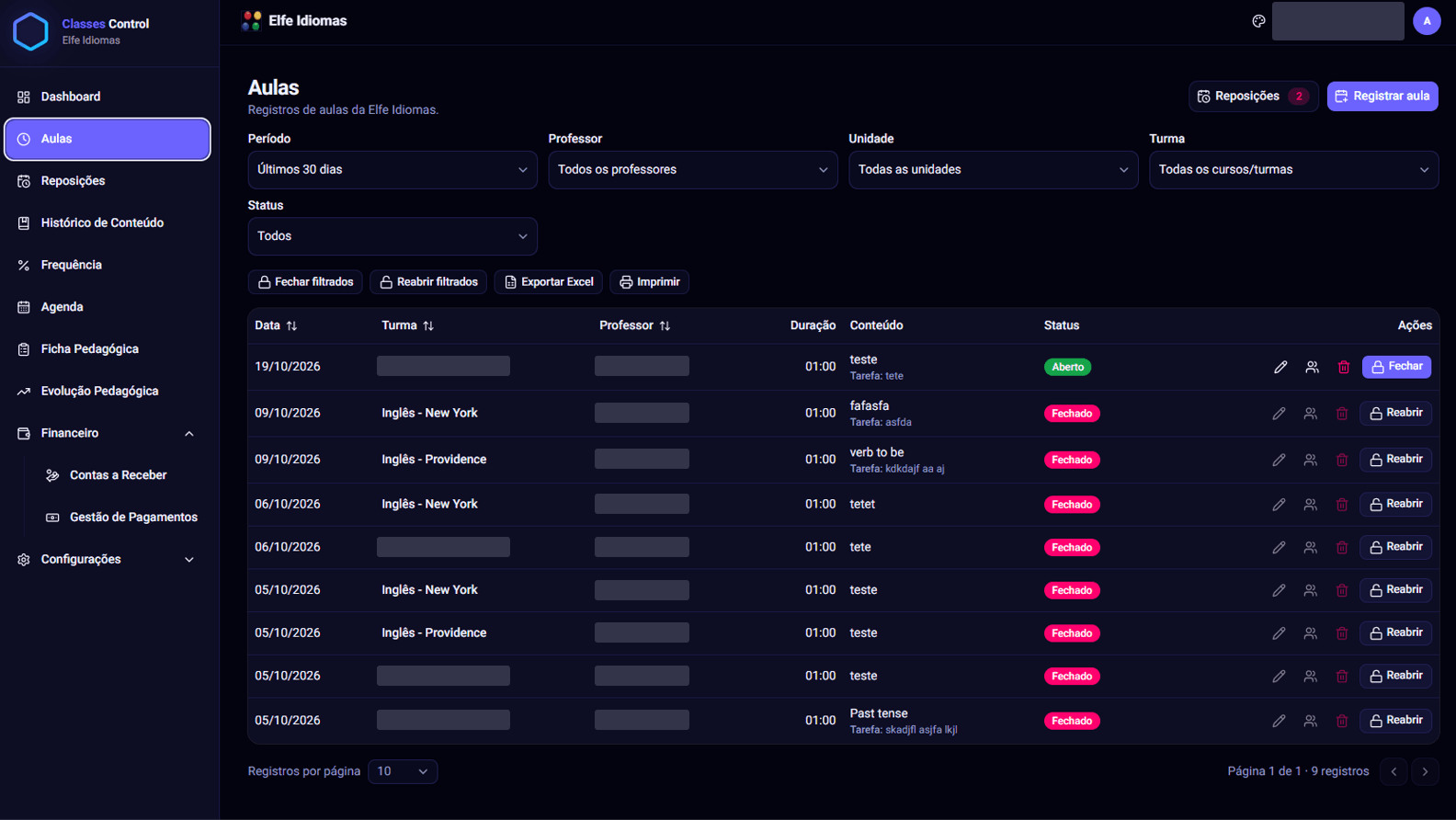Go to the next page arrow
Image resolution: width=1456 pixels, height=820 pixels.
coord(1425,771)
